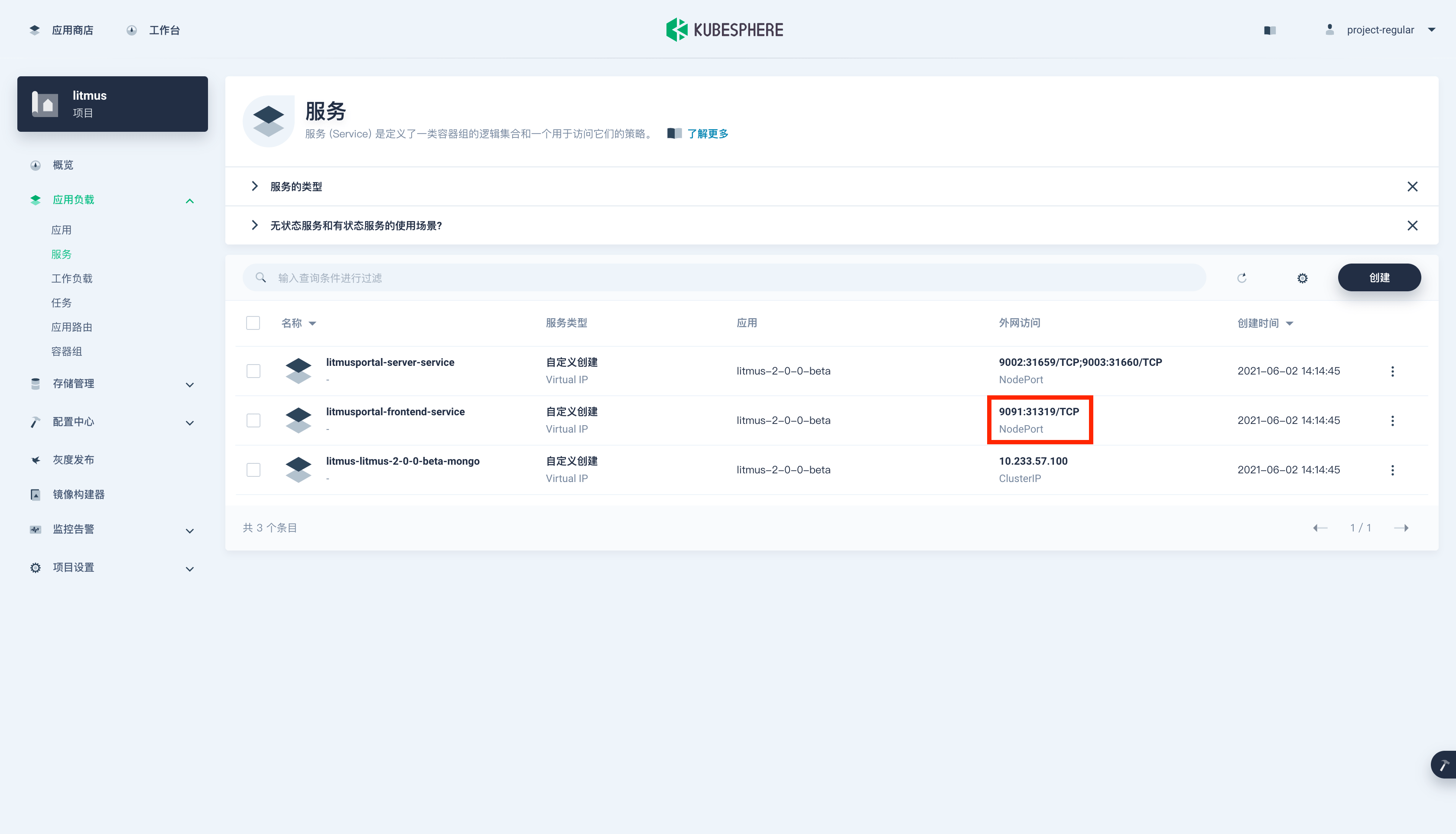Go to next page arrow
The image size is (1456, 834).
tap(1401, 528)
